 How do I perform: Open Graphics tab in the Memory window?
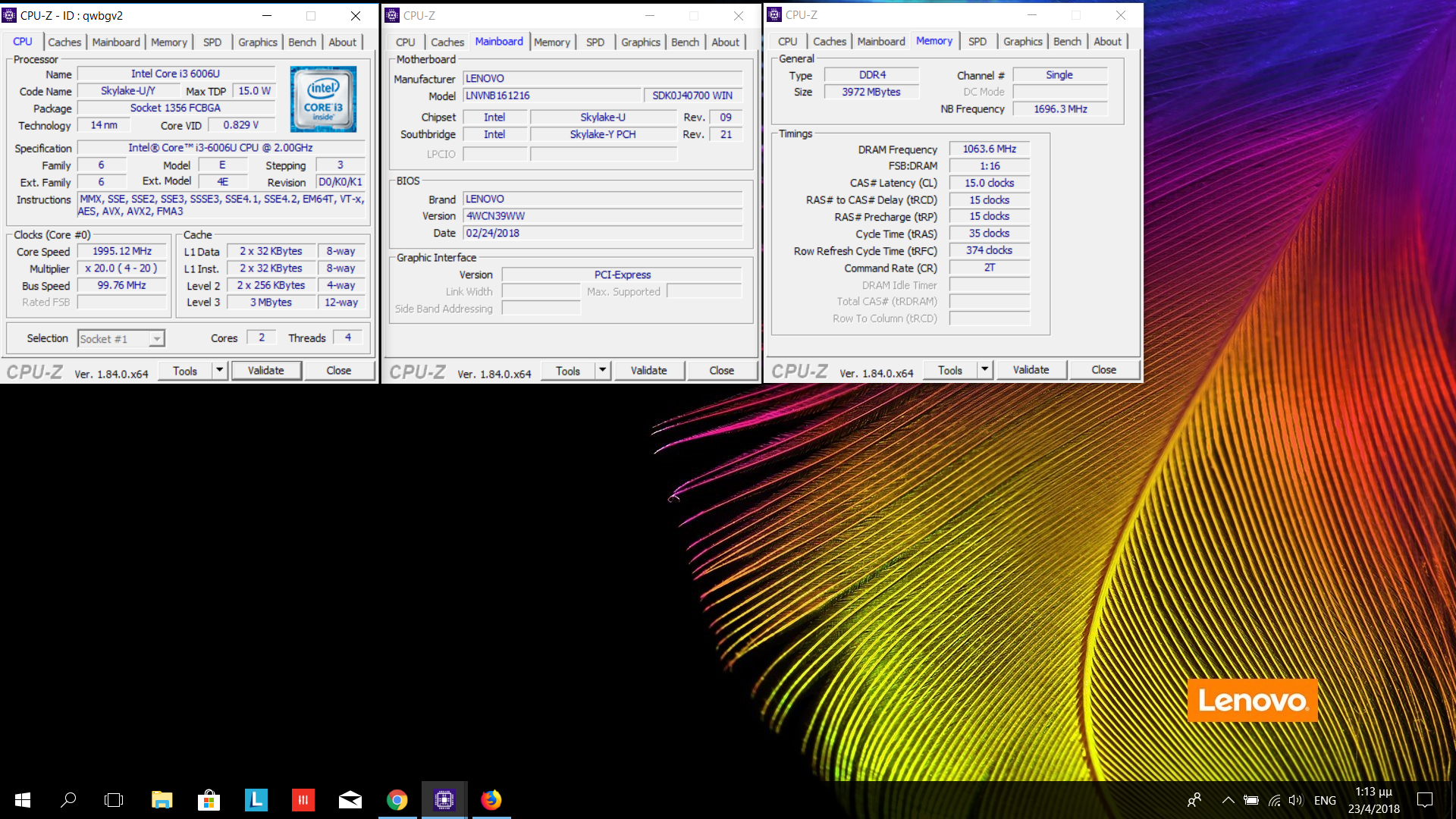1023,41
